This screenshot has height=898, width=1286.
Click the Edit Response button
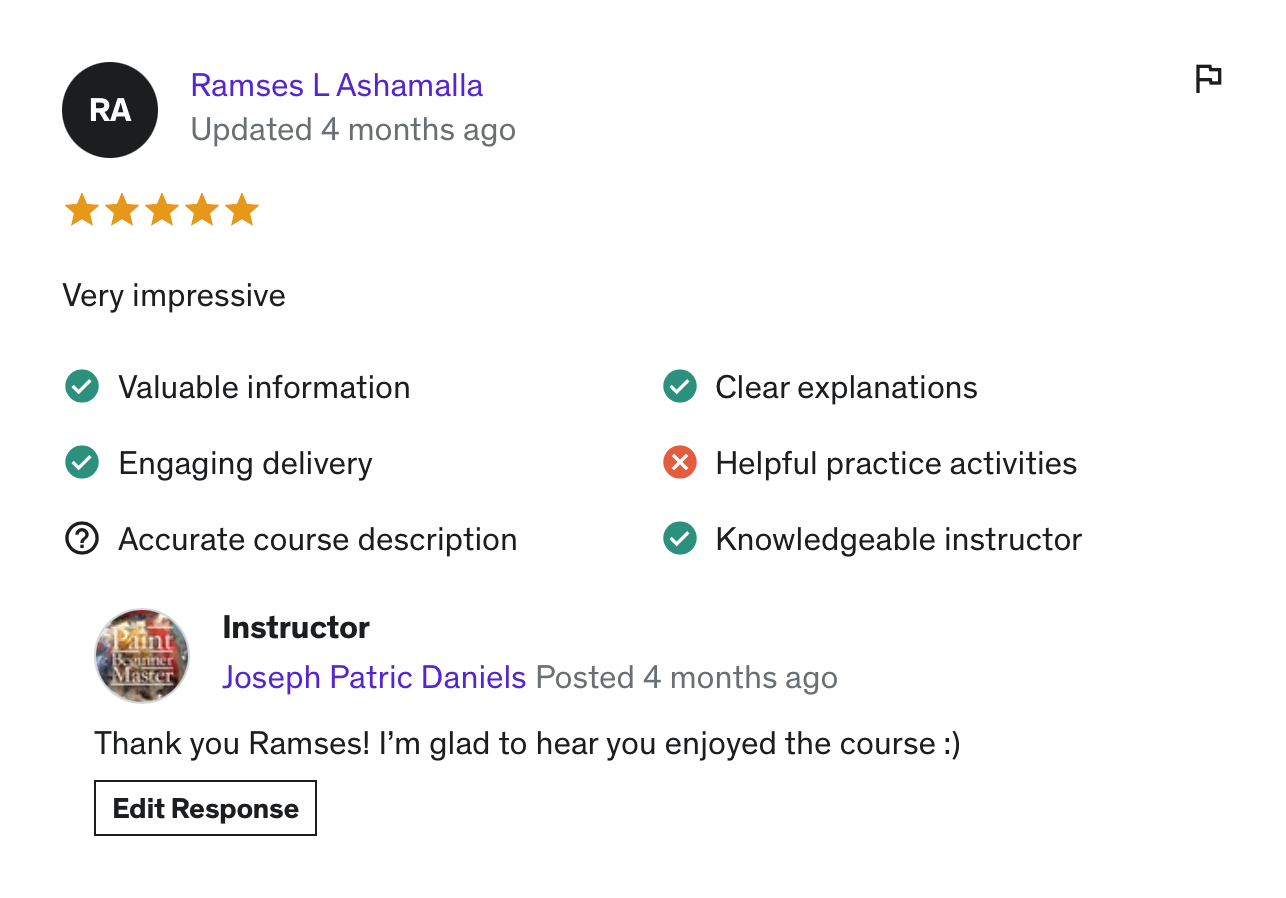pos(205,808)
